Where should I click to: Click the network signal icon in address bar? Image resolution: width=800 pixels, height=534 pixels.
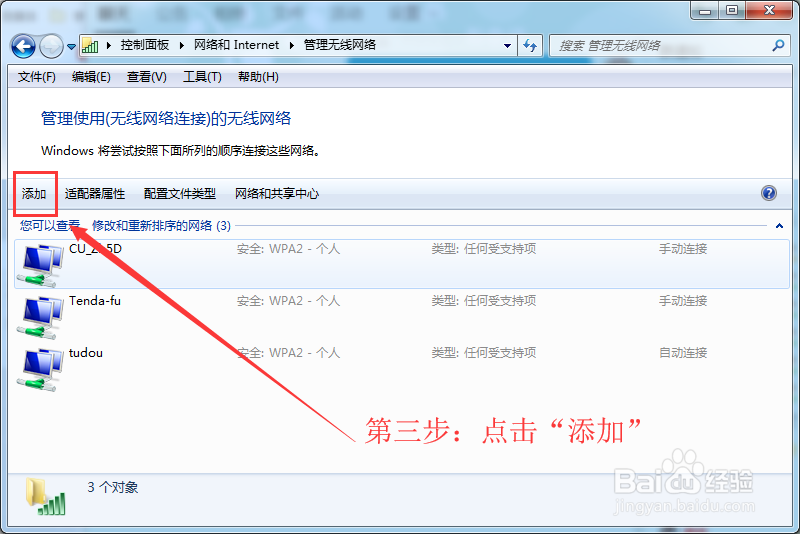pos(90,45)
